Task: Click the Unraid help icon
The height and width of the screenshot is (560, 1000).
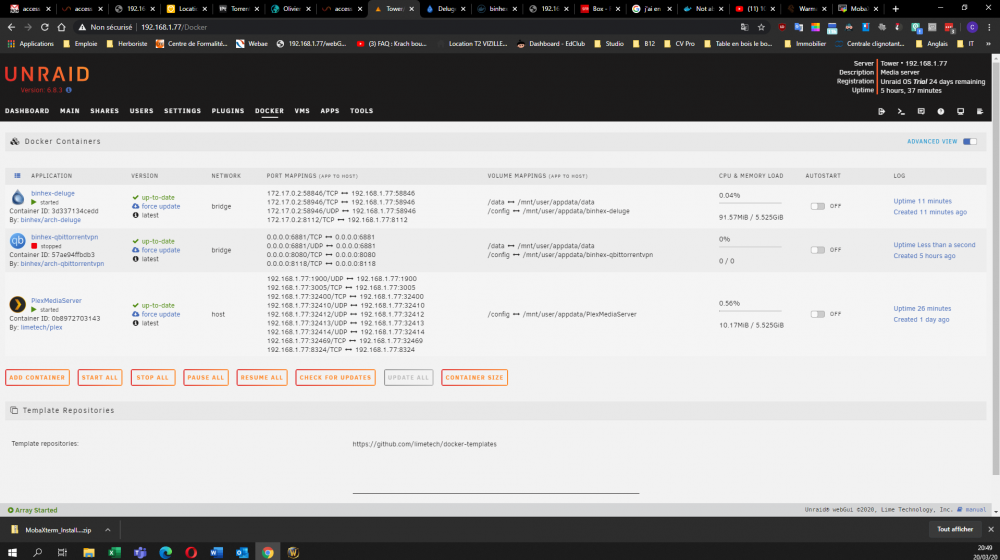Action: [x=941, y=112]
